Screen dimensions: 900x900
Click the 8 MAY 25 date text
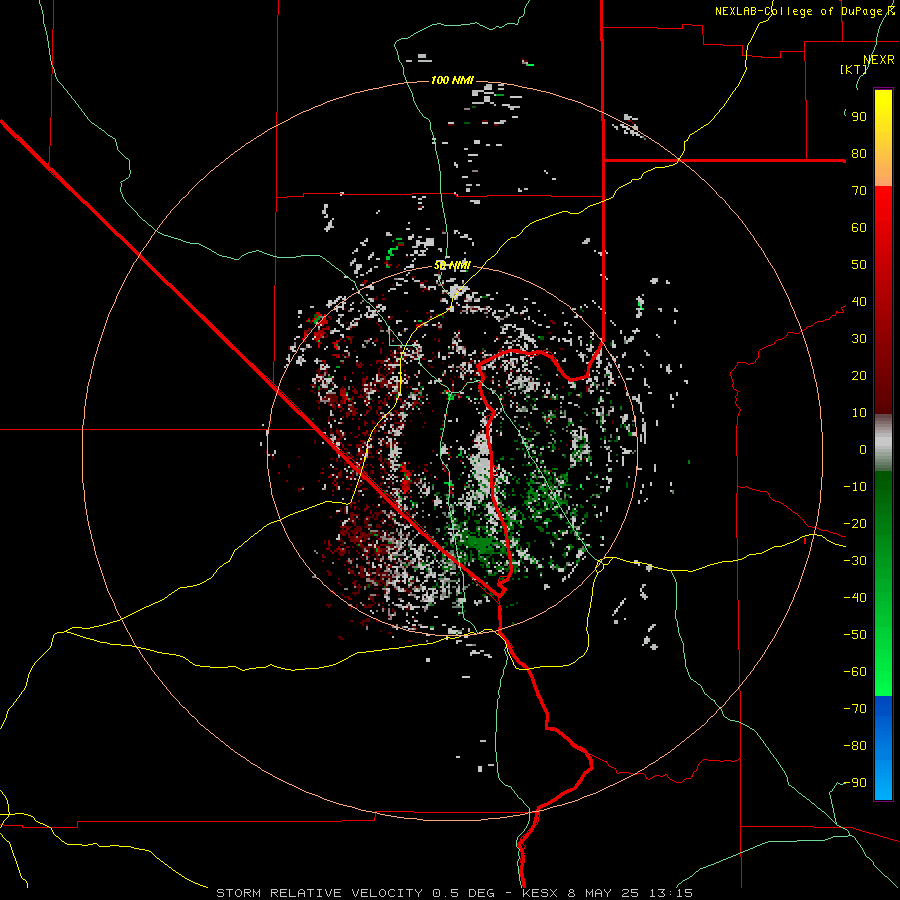[603, 893]
